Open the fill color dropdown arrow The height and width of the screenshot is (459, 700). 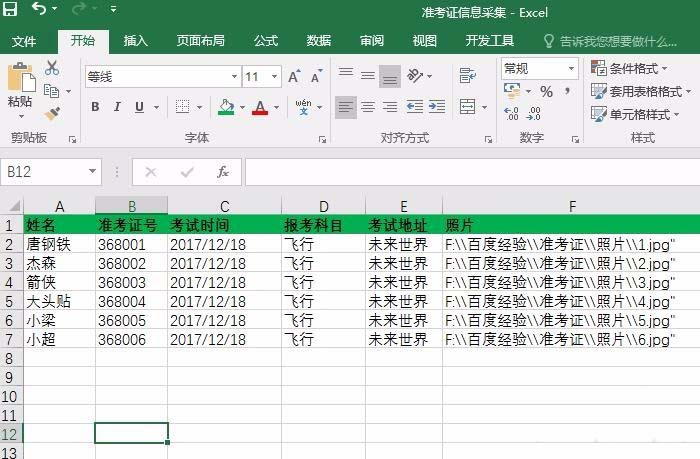242,107
